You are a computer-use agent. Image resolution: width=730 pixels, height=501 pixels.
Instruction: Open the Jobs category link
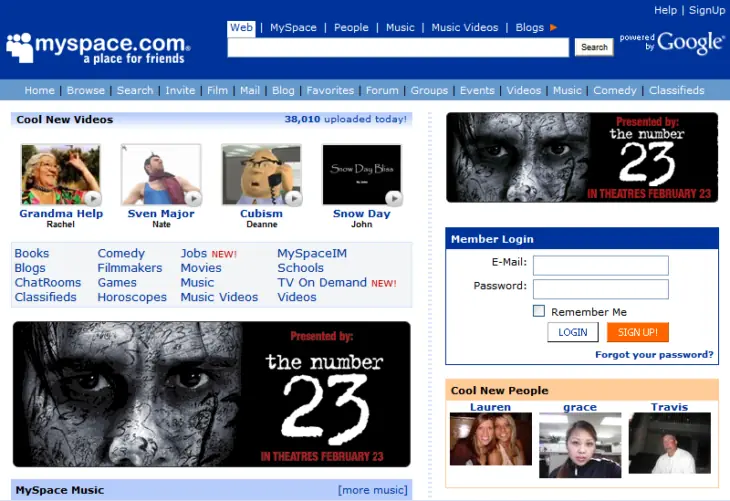(194, 253)
